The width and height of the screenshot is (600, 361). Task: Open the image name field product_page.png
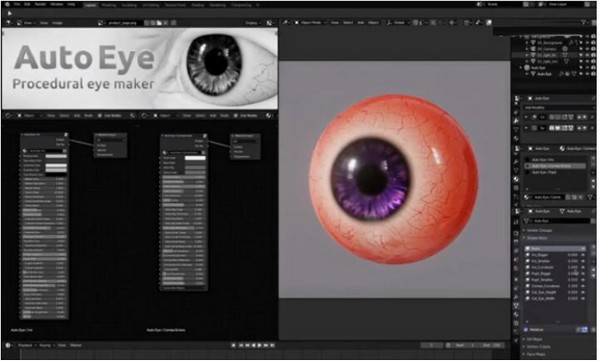(x=122, y=23)
